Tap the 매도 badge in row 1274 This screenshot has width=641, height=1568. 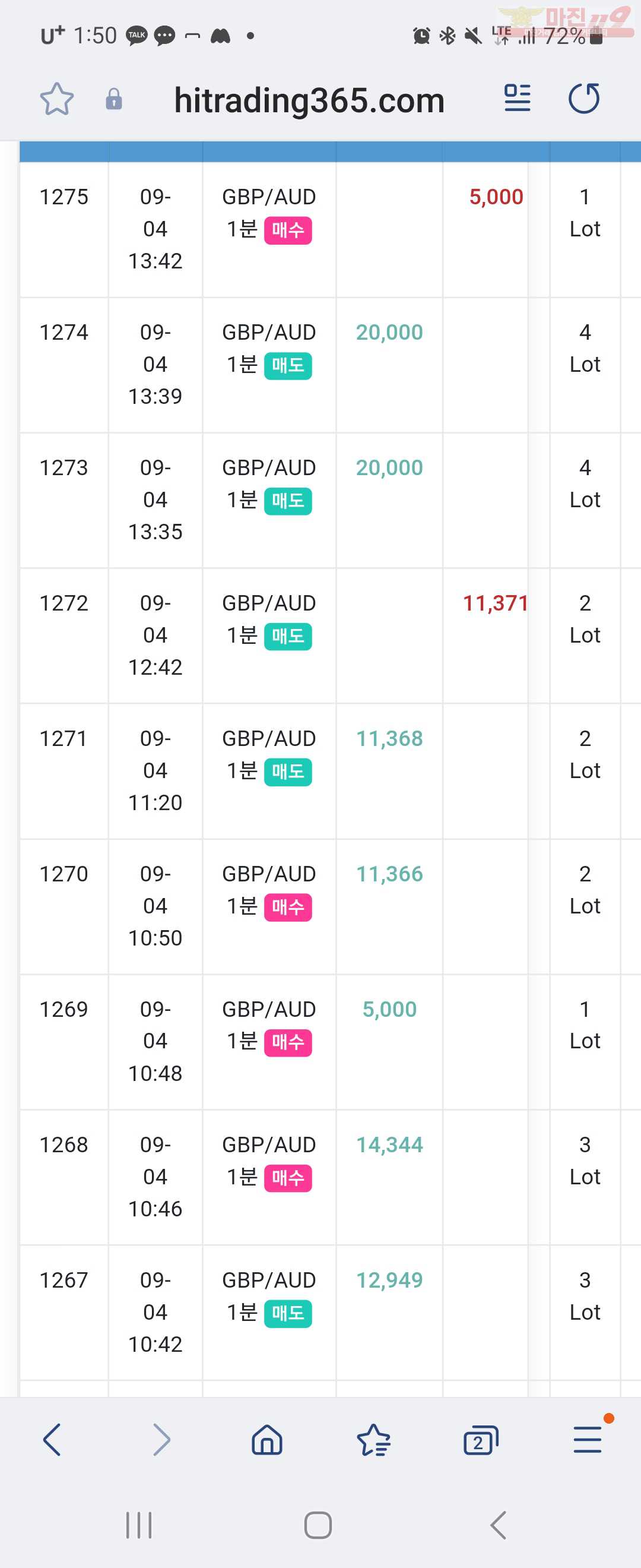coord(288,366)
